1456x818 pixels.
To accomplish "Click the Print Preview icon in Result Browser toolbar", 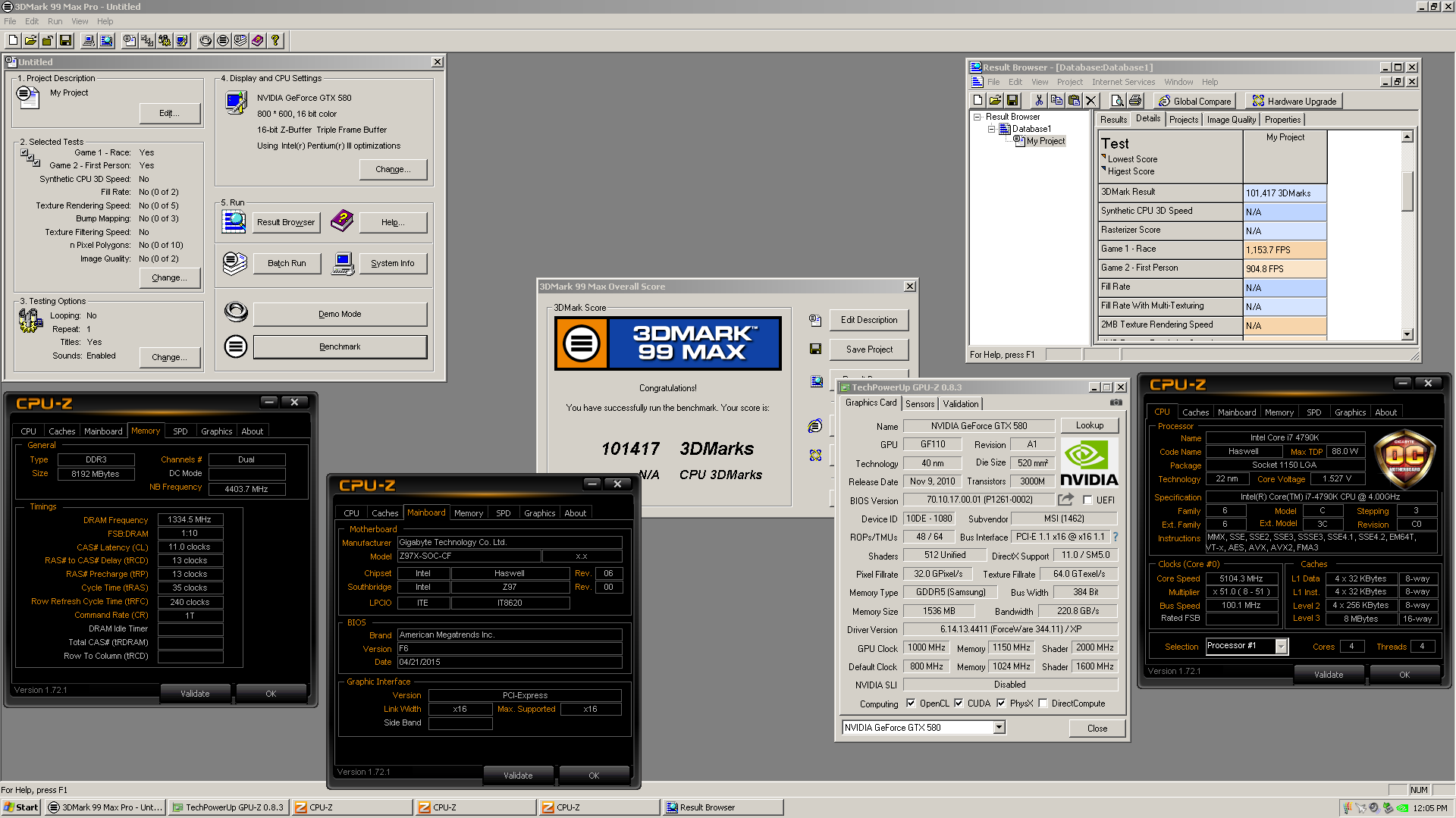I will click(1117, 101).
